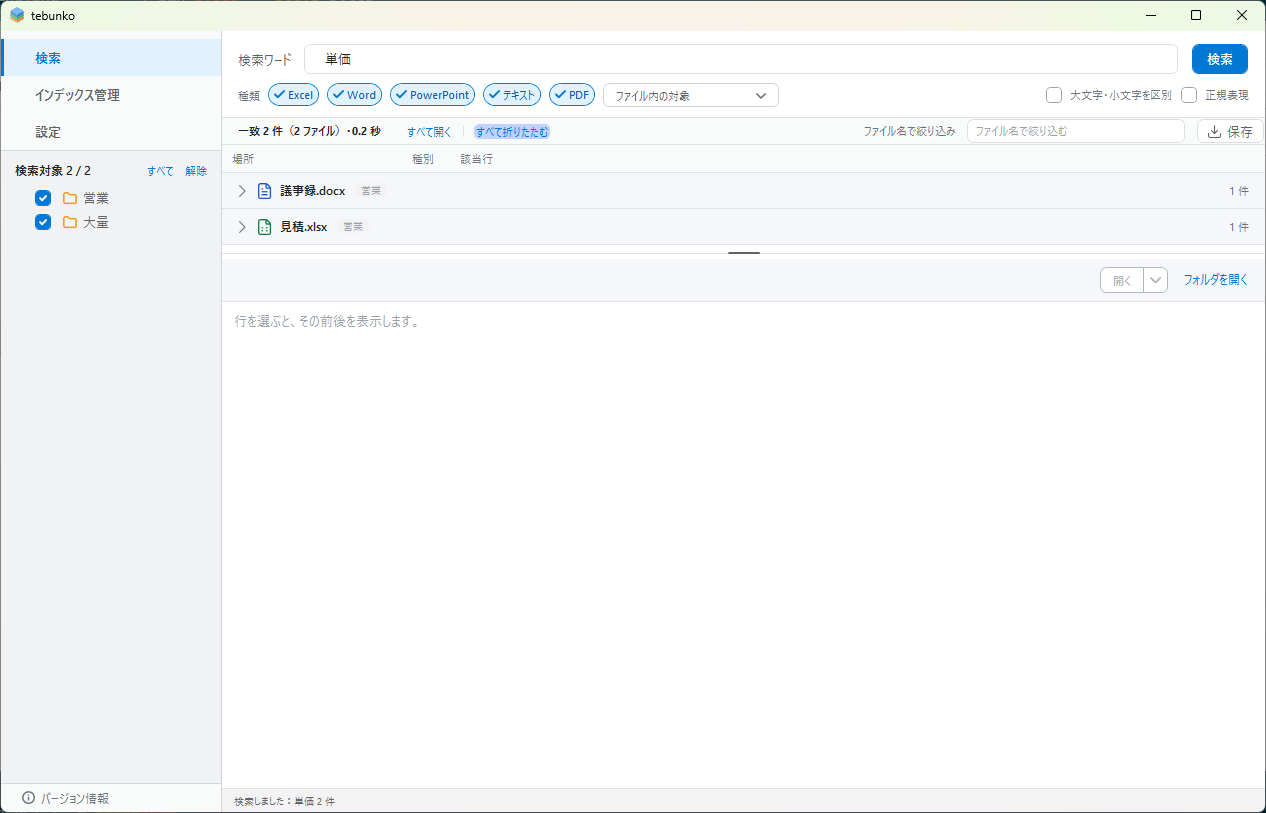Click the info icon beside バージョン情報
Viewport: 1266px width, 813px height.
[28, 798]
